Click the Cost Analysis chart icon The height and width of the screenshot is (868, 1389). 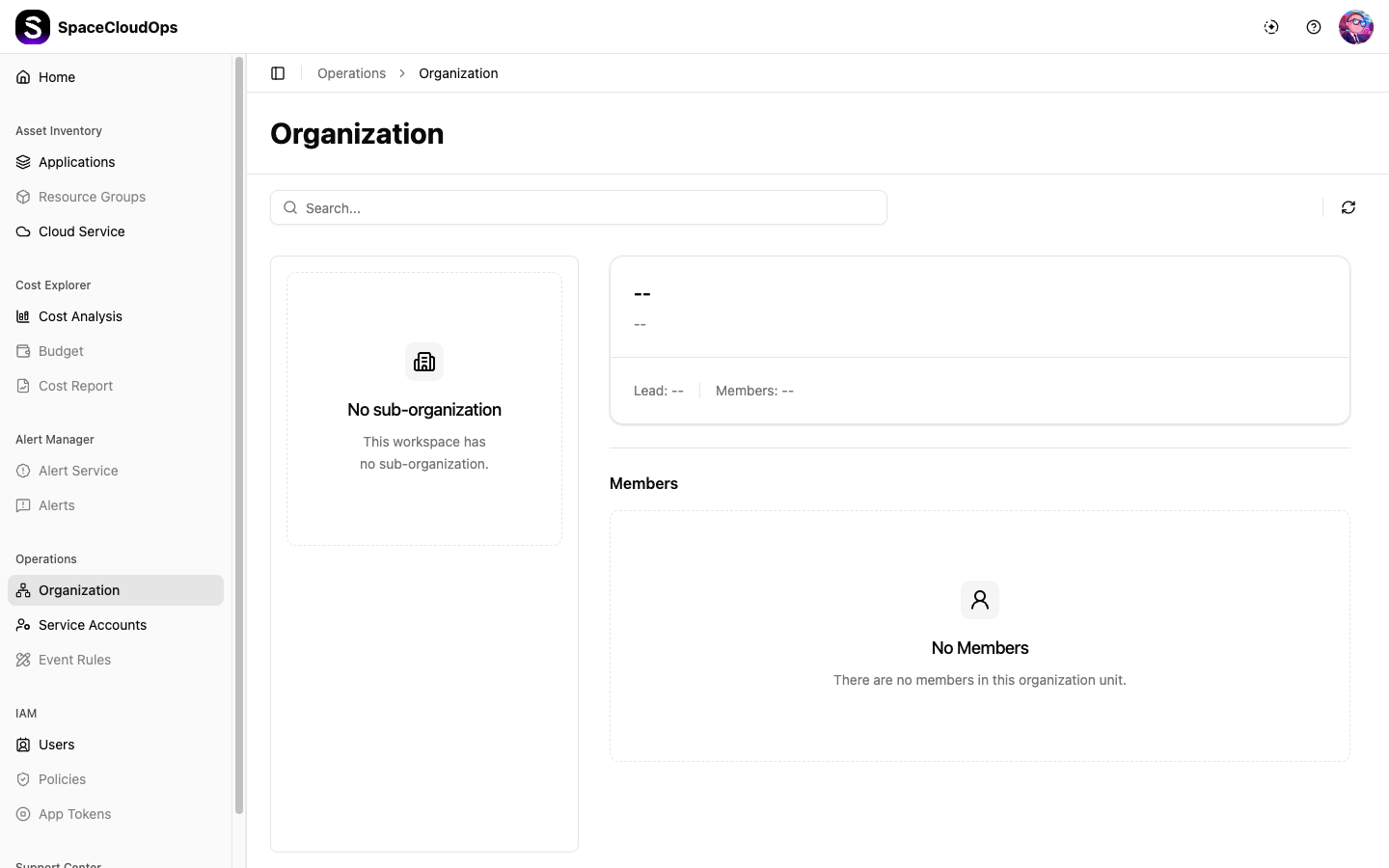(23, 316)
